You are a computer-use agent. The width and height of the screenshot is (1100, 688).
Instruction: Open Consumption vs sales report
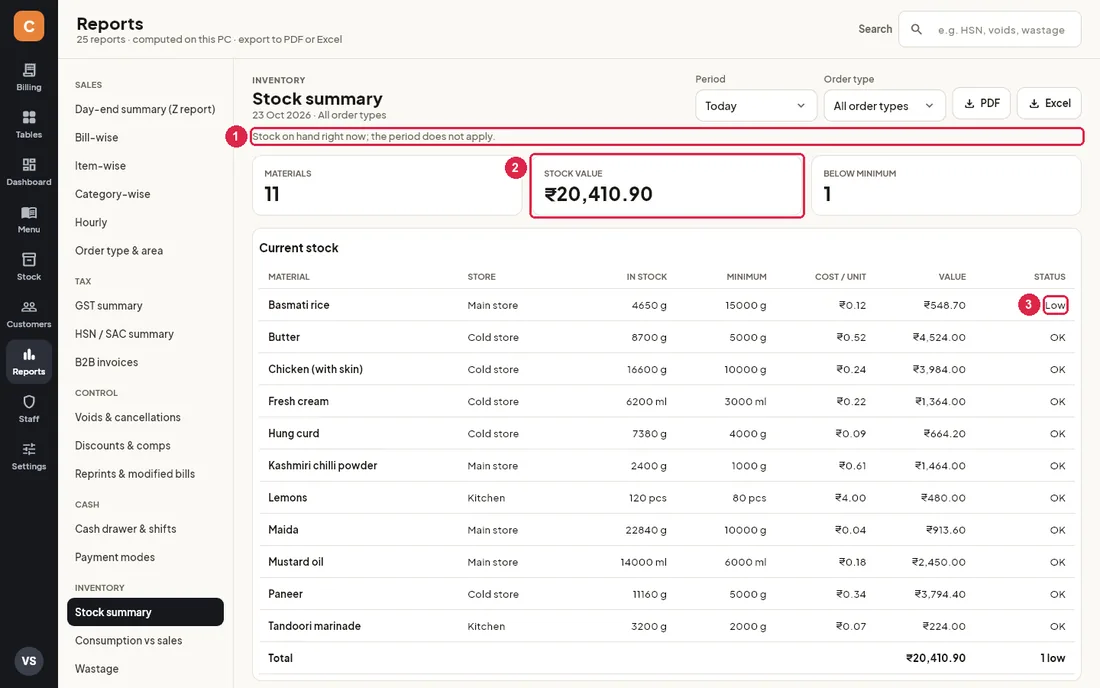[x=145, y=640]
